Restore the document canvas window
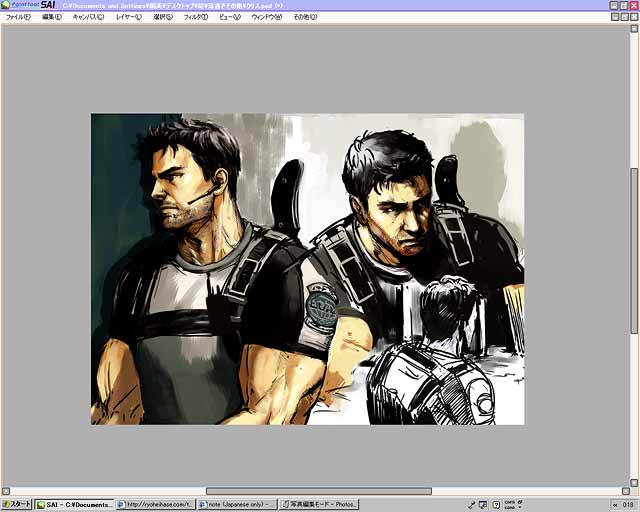Screen dimensions: 640x512 pos(624,17)
